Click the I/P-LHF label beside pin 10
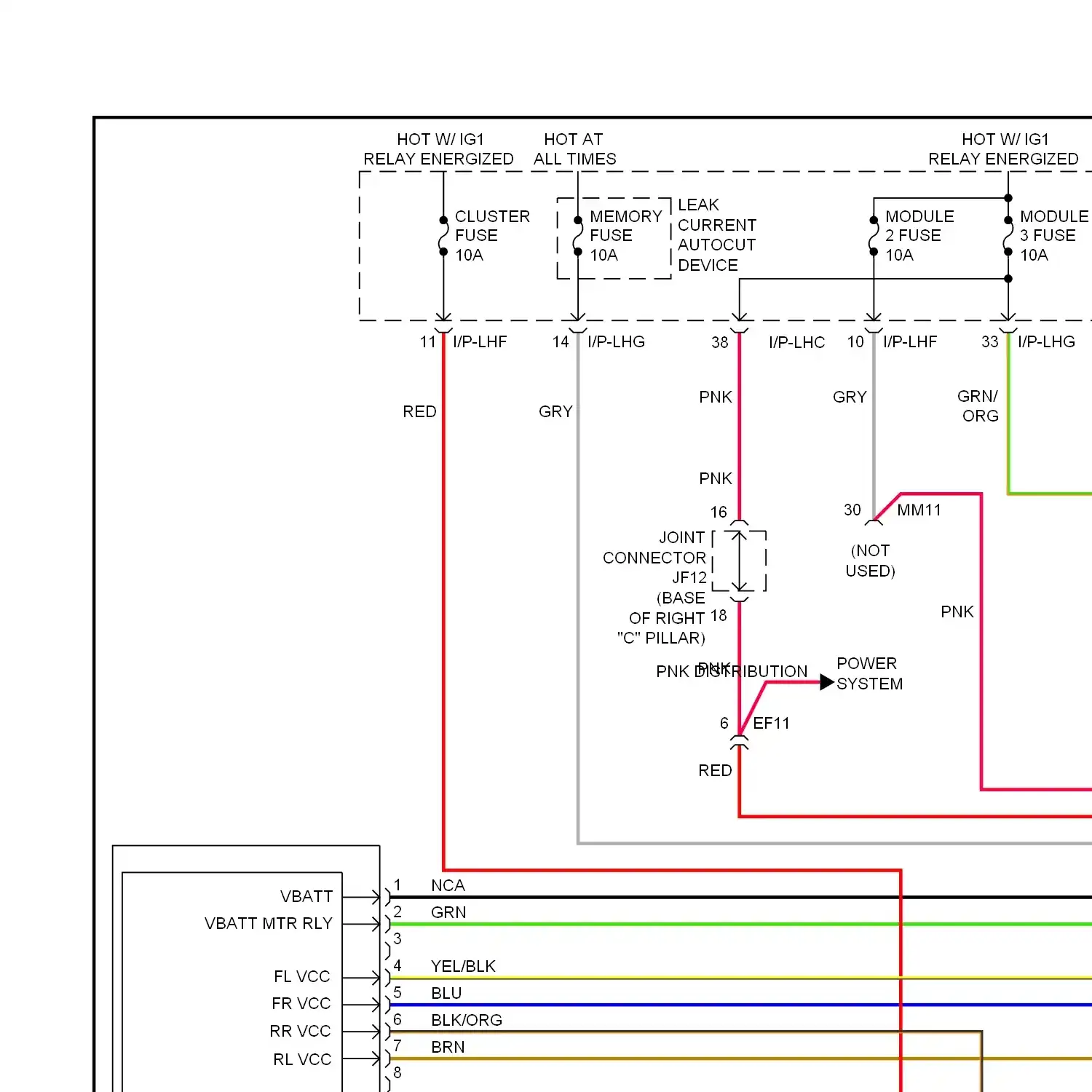This screenshot has height=1092, width=1092. pyautogui.click(x=910, y=342)
